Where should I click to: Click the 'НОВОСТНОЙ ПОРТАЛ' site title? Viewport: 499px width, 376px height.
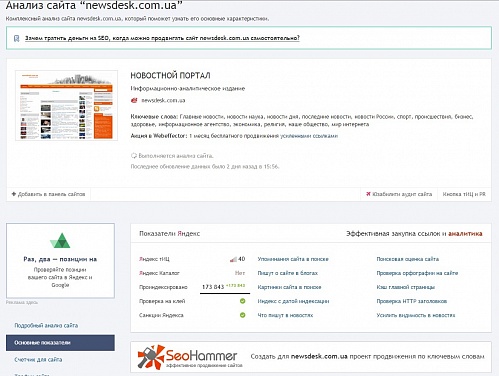tap(170, 76)
